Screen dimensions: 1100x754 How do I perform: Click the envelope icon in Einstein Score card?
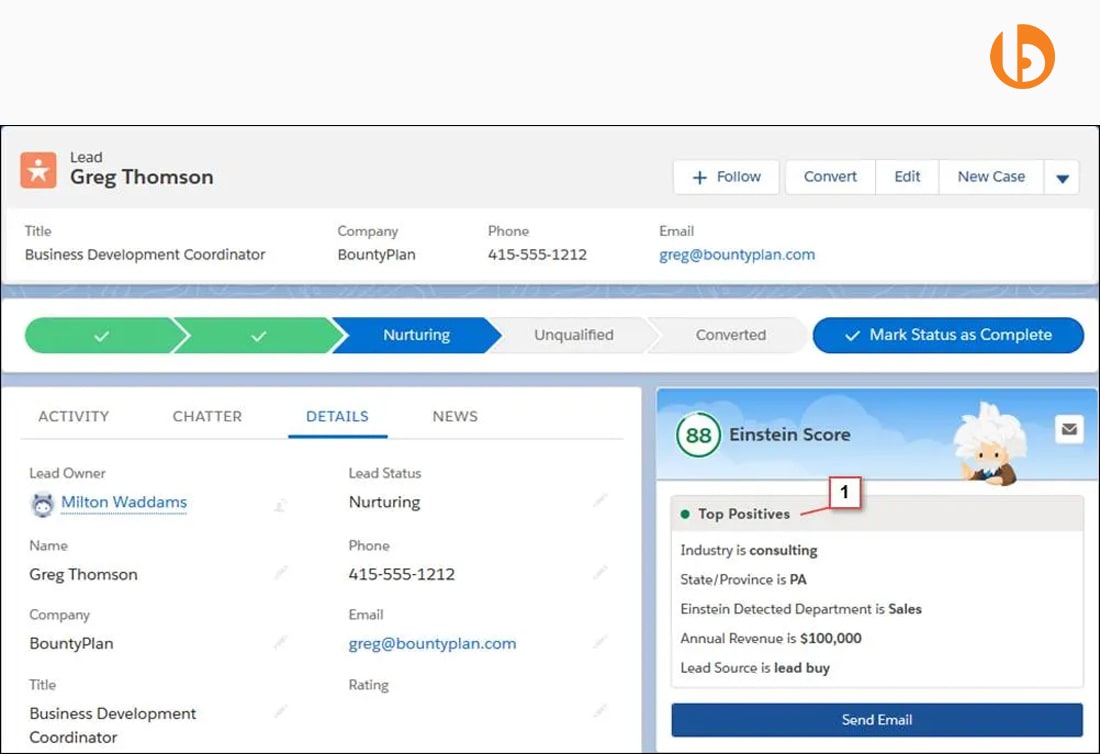click(x=1069, y=429)
